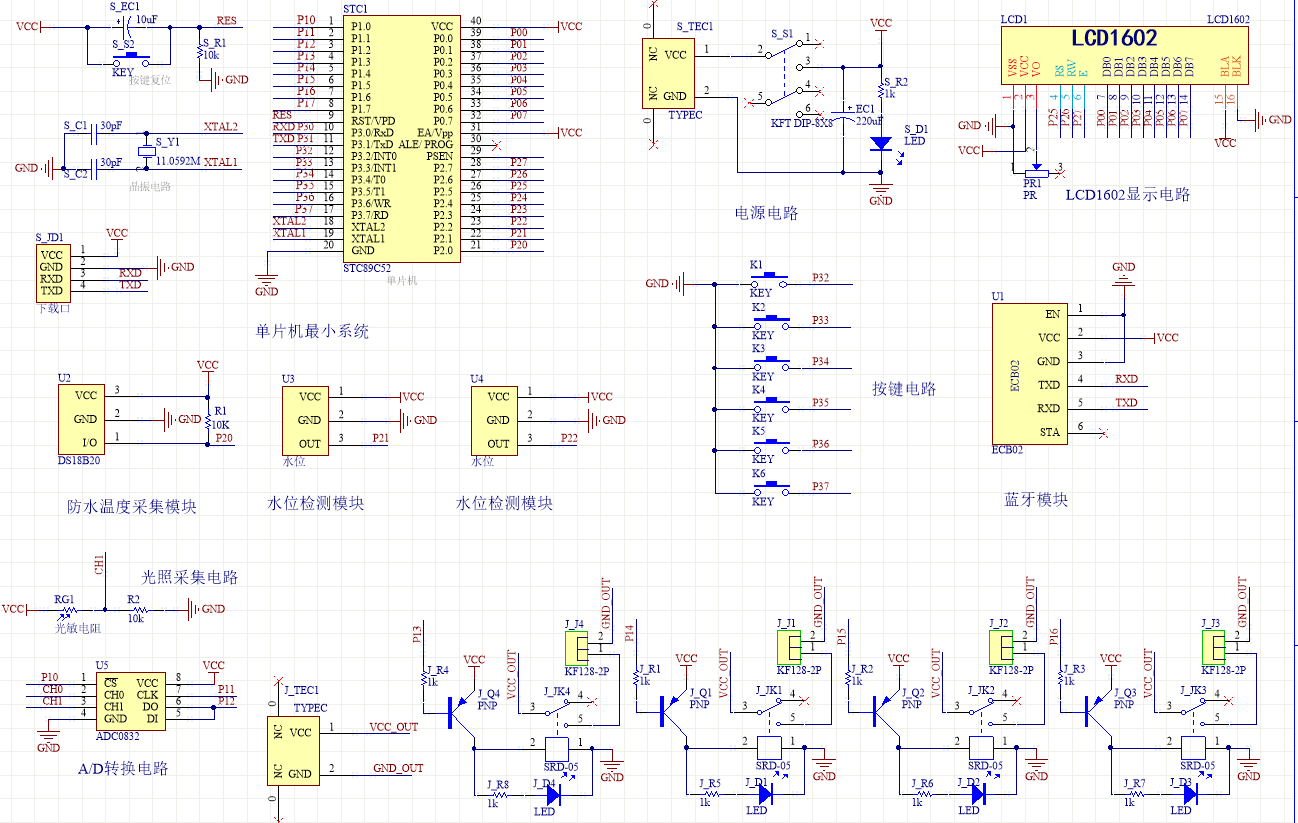This screenshot has height=823, width=1298.
Task: Click the J_J2 KF128-2P terminal block
Action: pos(999,648)
